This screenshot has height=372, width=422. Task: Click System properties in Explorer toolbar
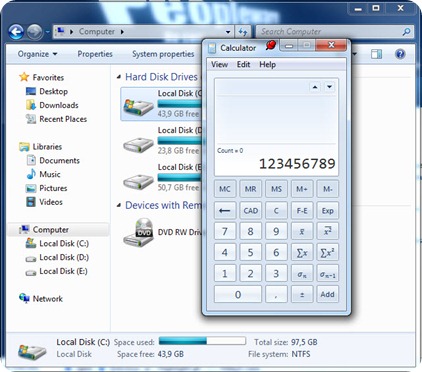coord(163,54)
